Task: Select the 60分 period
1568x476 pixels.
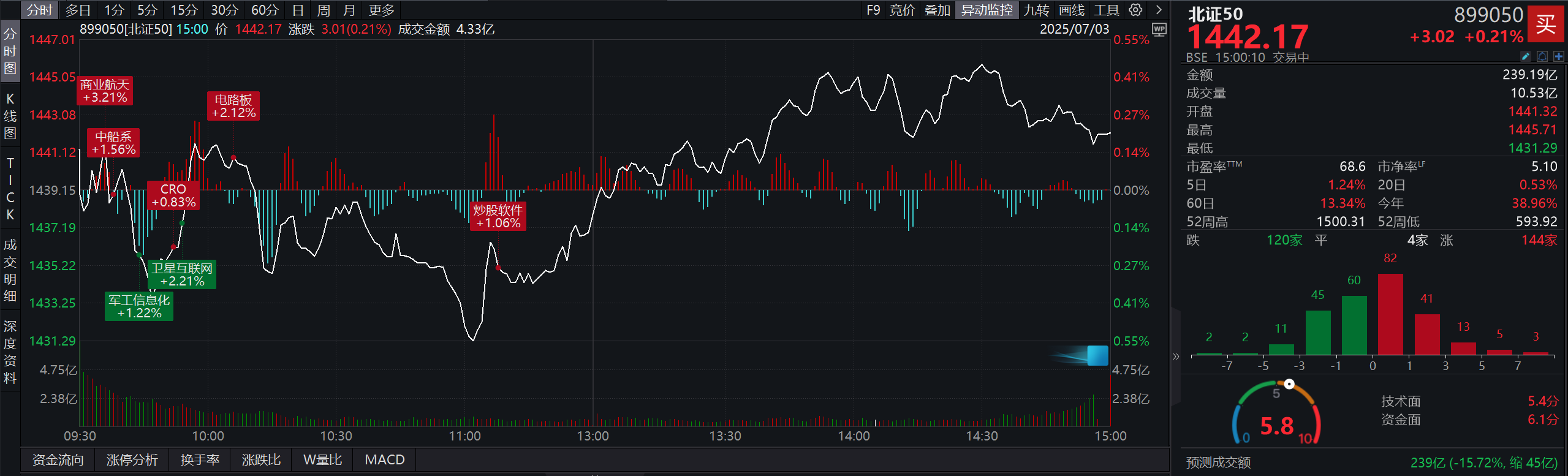Action: pyautogui.click(x=265, y=10)
